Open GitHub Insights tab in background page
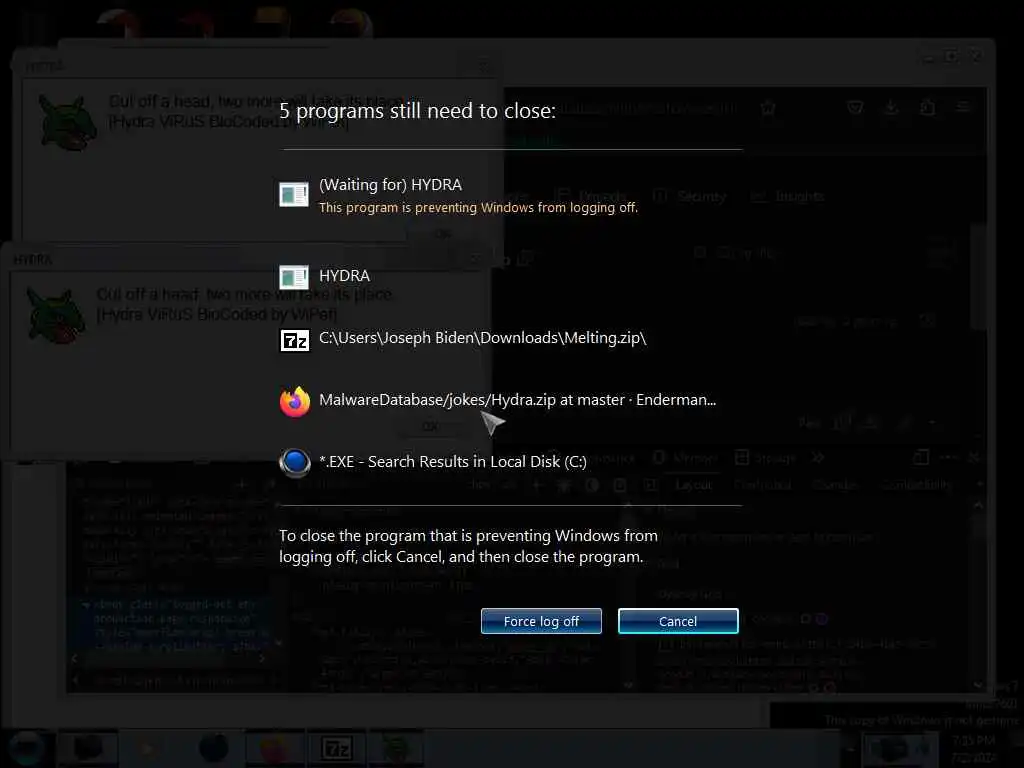This screenshot has height=768, width=1024. click(x=787, y=196)
